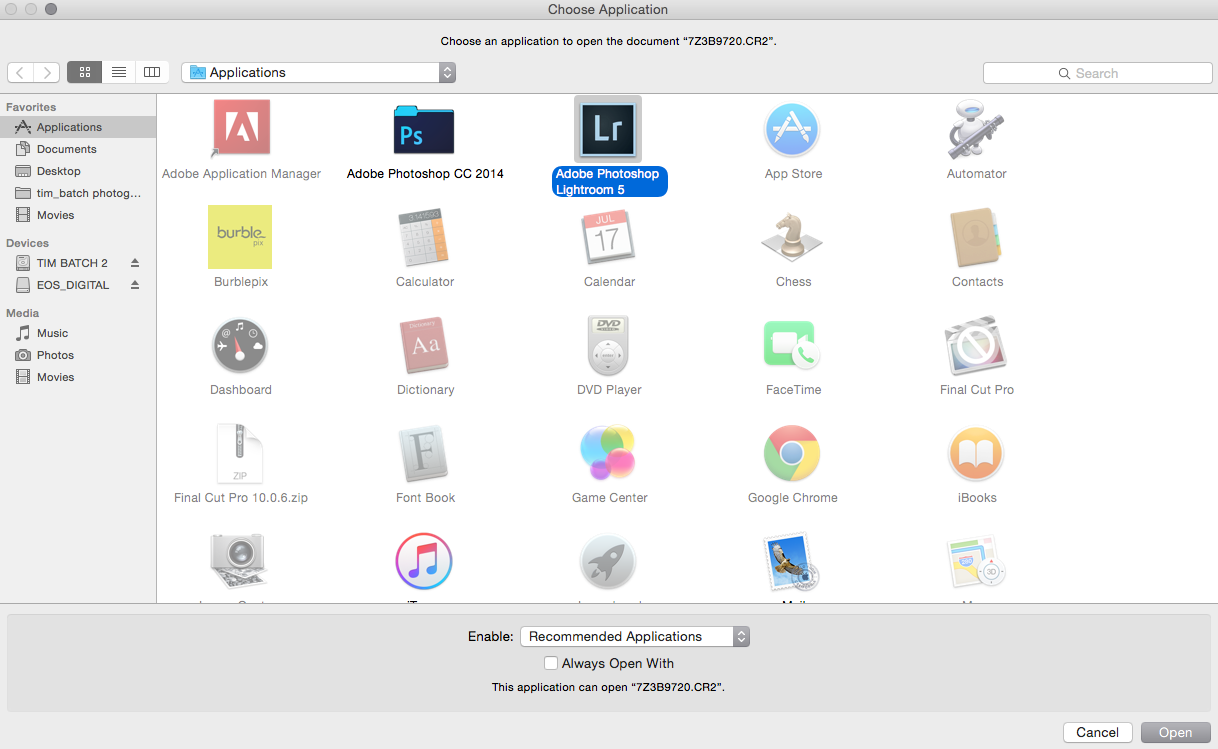Choose the Font Book application
The image size is (1218, 749).
(x=425, y=454)
